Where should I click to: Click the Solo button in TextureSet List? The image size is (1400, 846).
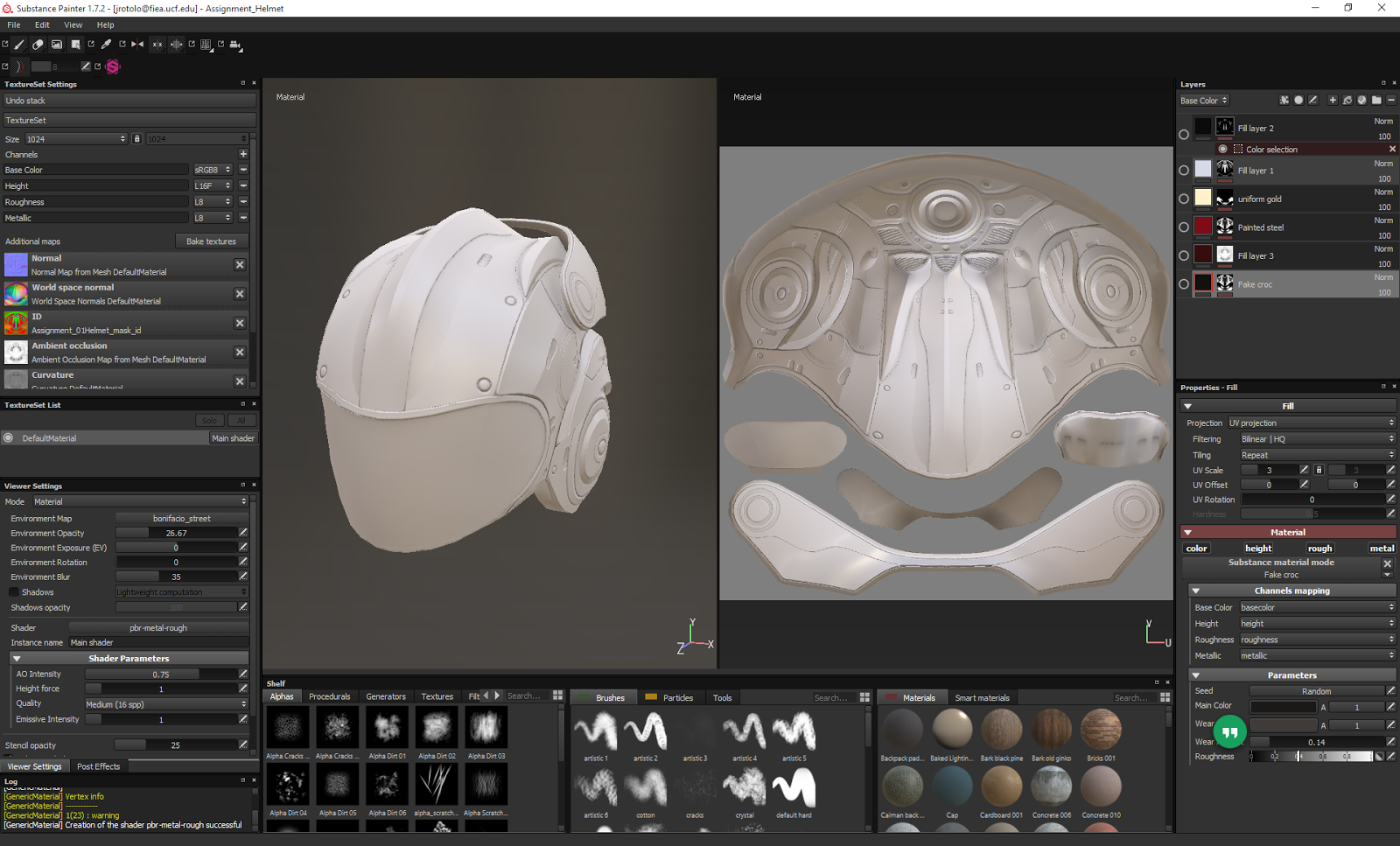point(209,420)
